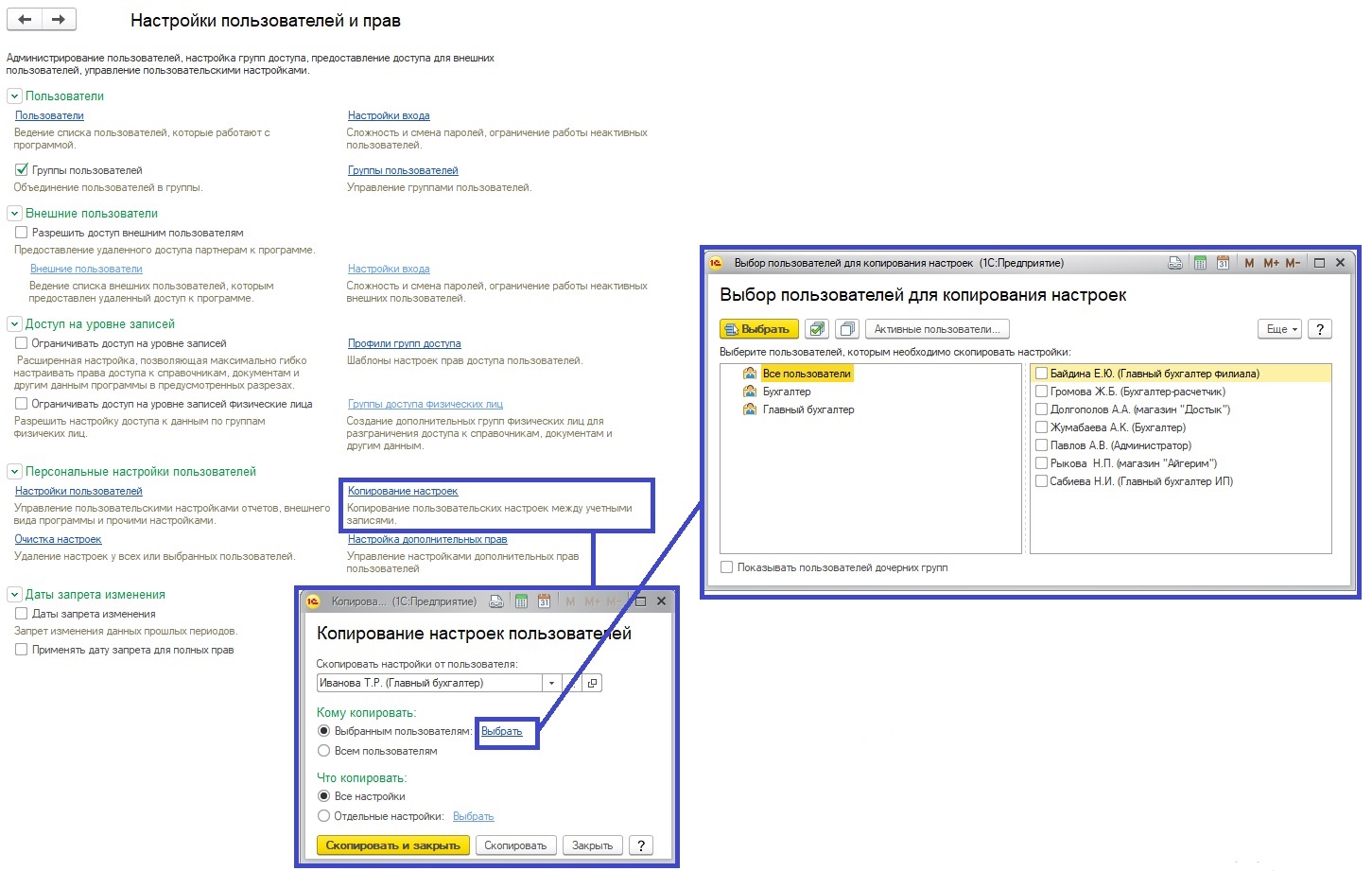This screenshot has height=871, width=1372.
Task: Click printer icon in copy settings dialog
Action: click(x=496, y=601)
